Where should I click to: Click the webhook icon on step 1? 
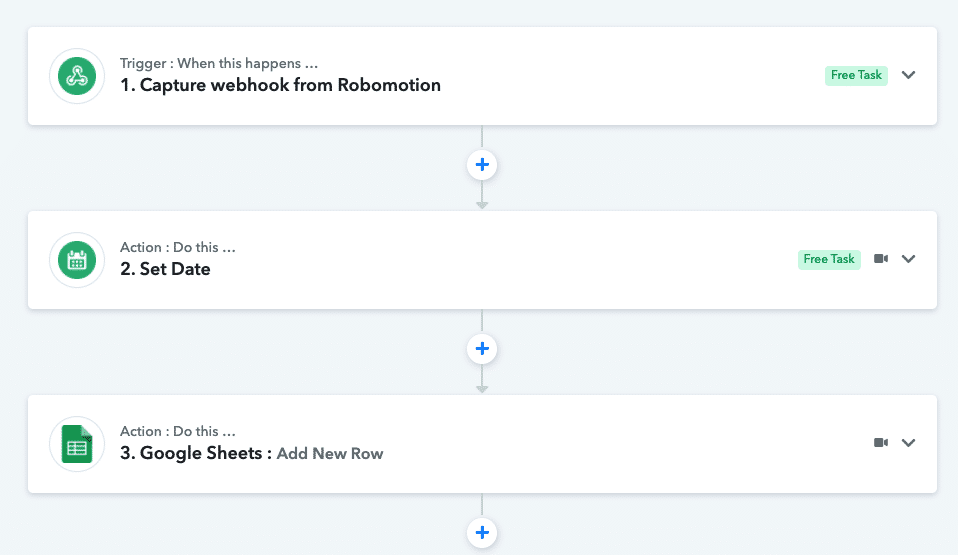tap(77, 76)
